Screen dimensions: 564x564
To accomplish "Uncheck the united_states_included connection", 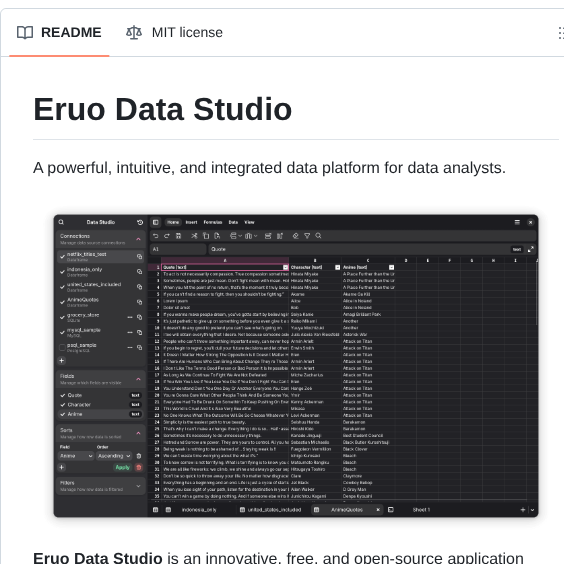I will coord(62,287).
